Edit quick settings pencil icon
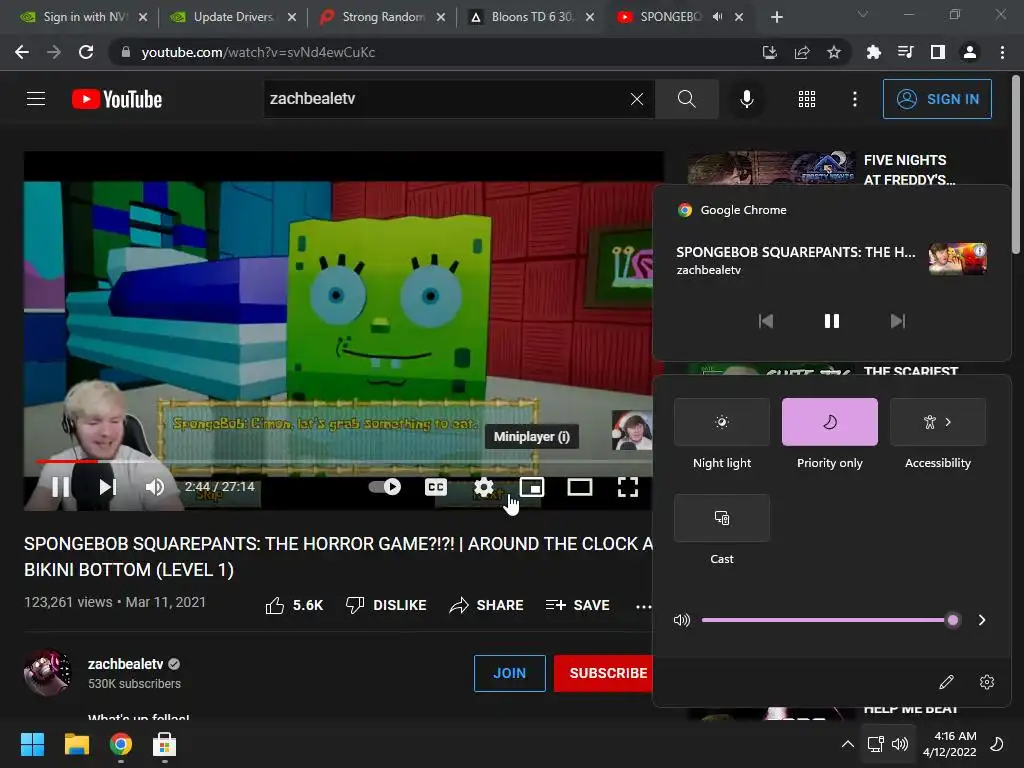This screenshot has height=768, width=1024. click(x=946, y=682)
